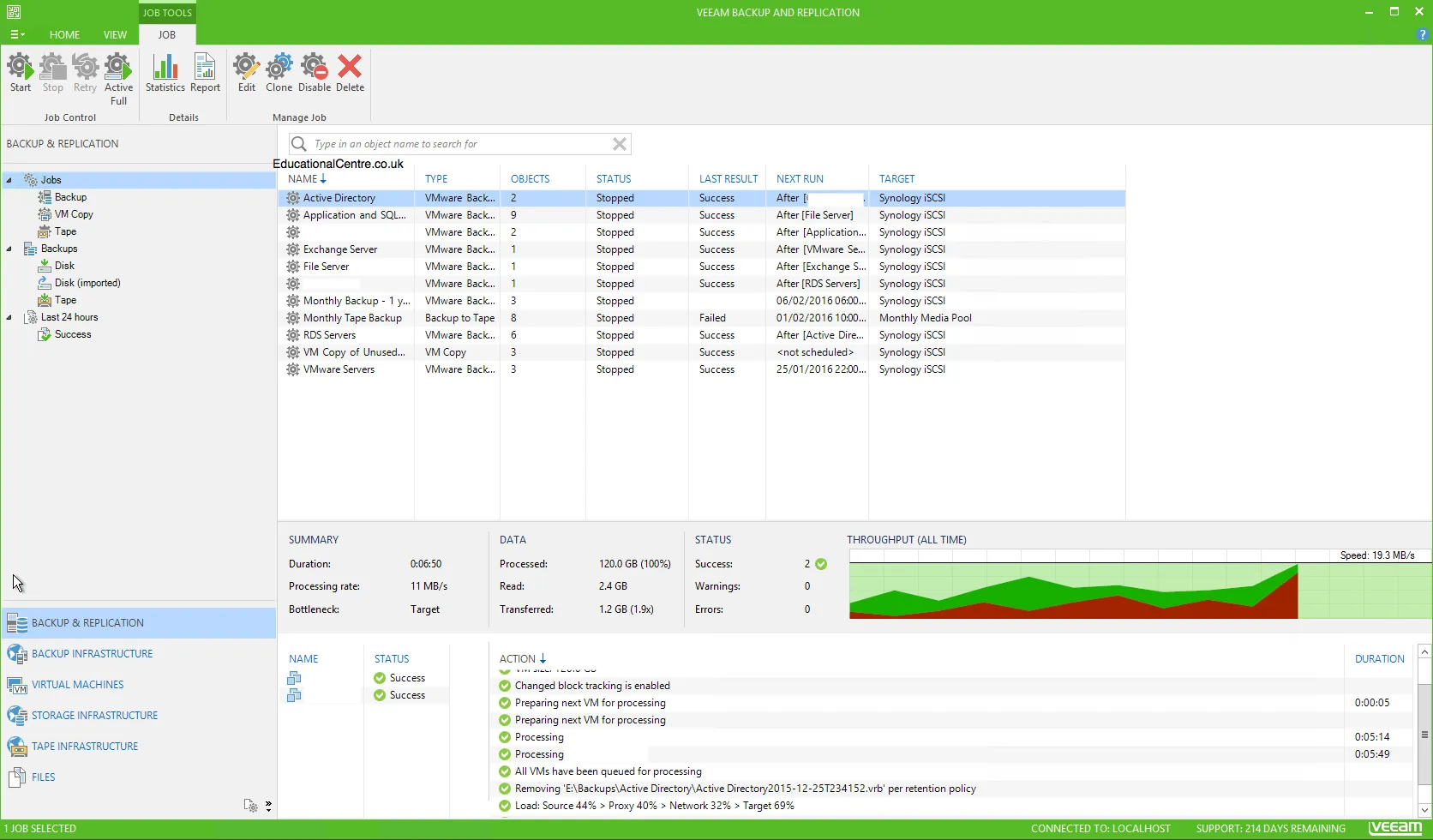Click the navigation pane options icon
This screenshot has width=1433, height=840.
pyautogui.click(x=250, y=806)
